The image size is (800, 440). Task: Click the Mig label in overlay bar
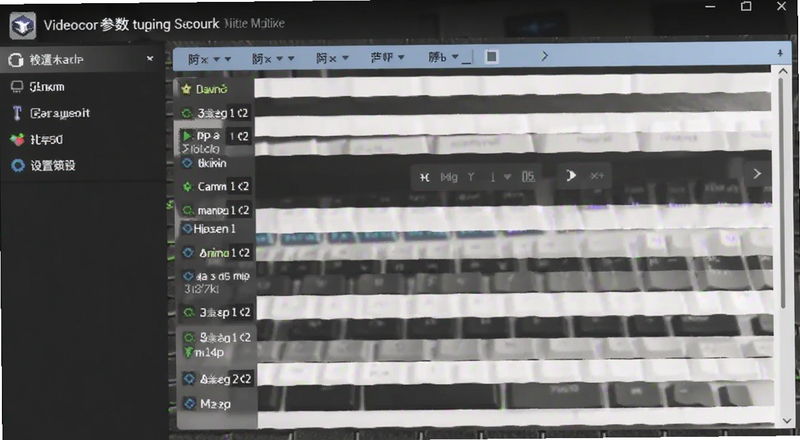click(x=449, y=177)
